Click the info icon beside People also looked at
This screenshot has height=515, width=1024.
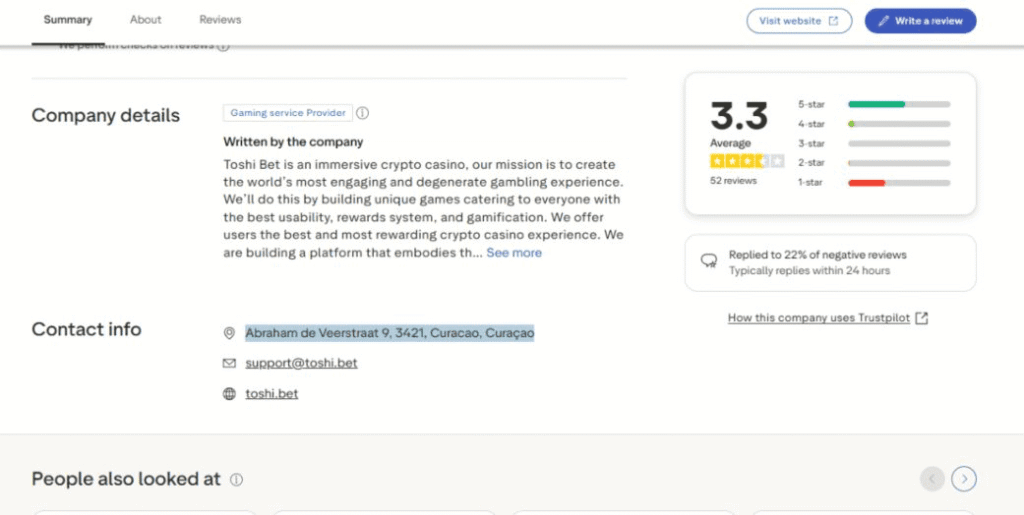[236, 480]
